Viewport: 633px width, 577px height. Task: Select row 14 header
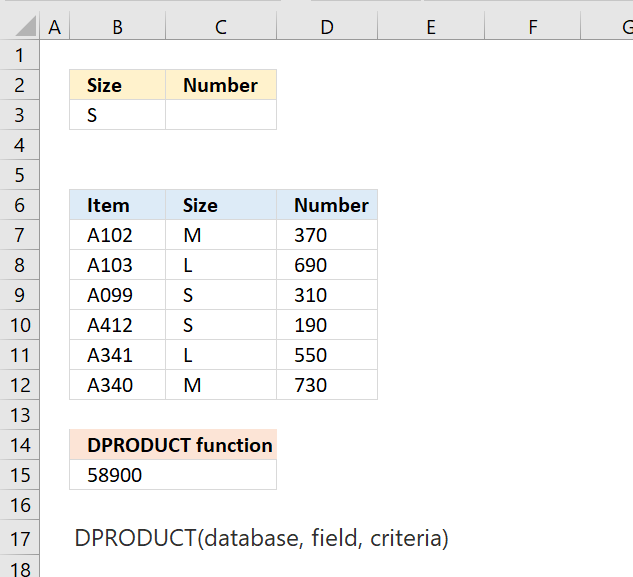[19, 445]
